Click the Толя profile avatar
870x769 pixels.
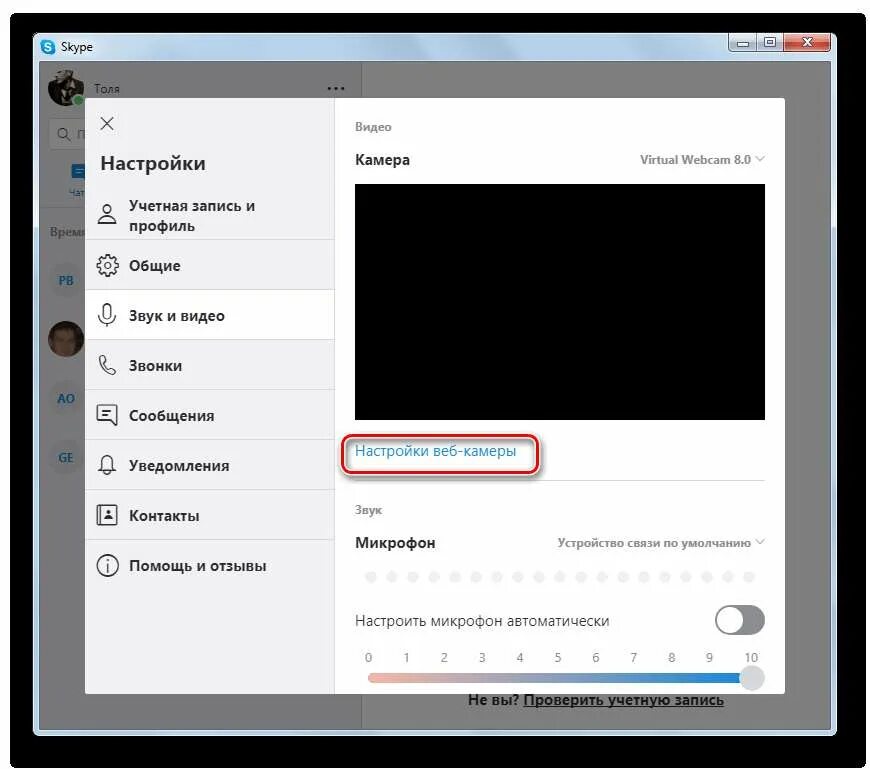click(x=65, y=88)
